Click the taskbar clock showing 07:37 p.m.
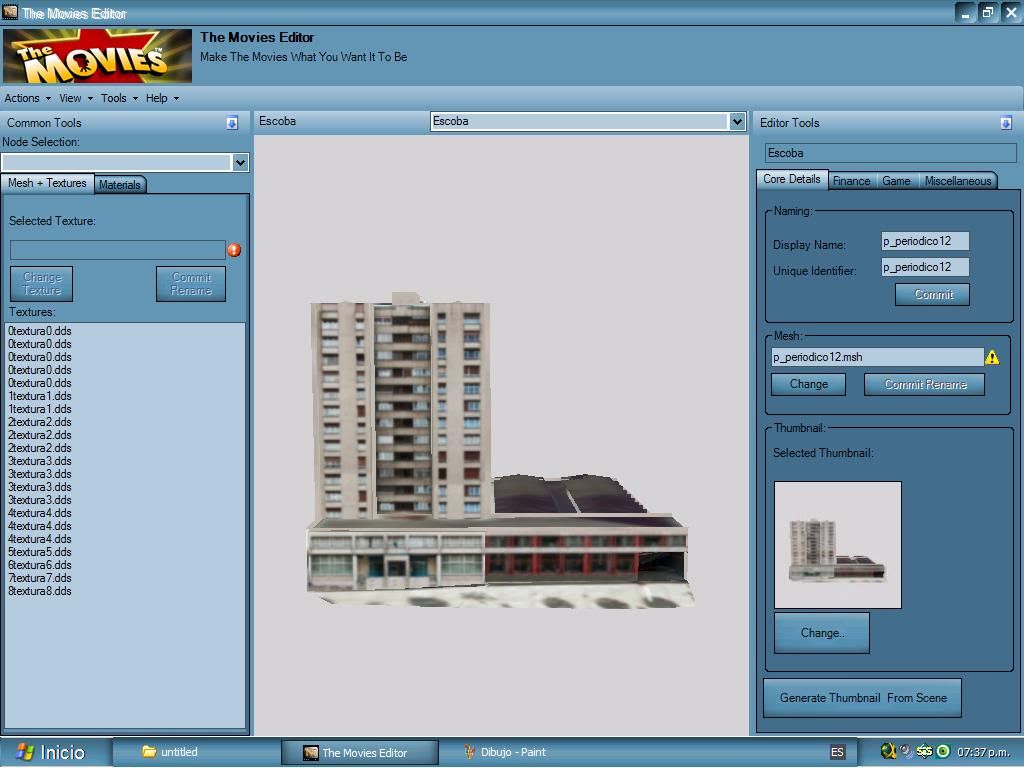This screenshot has height=768, width=1024. 983,752
